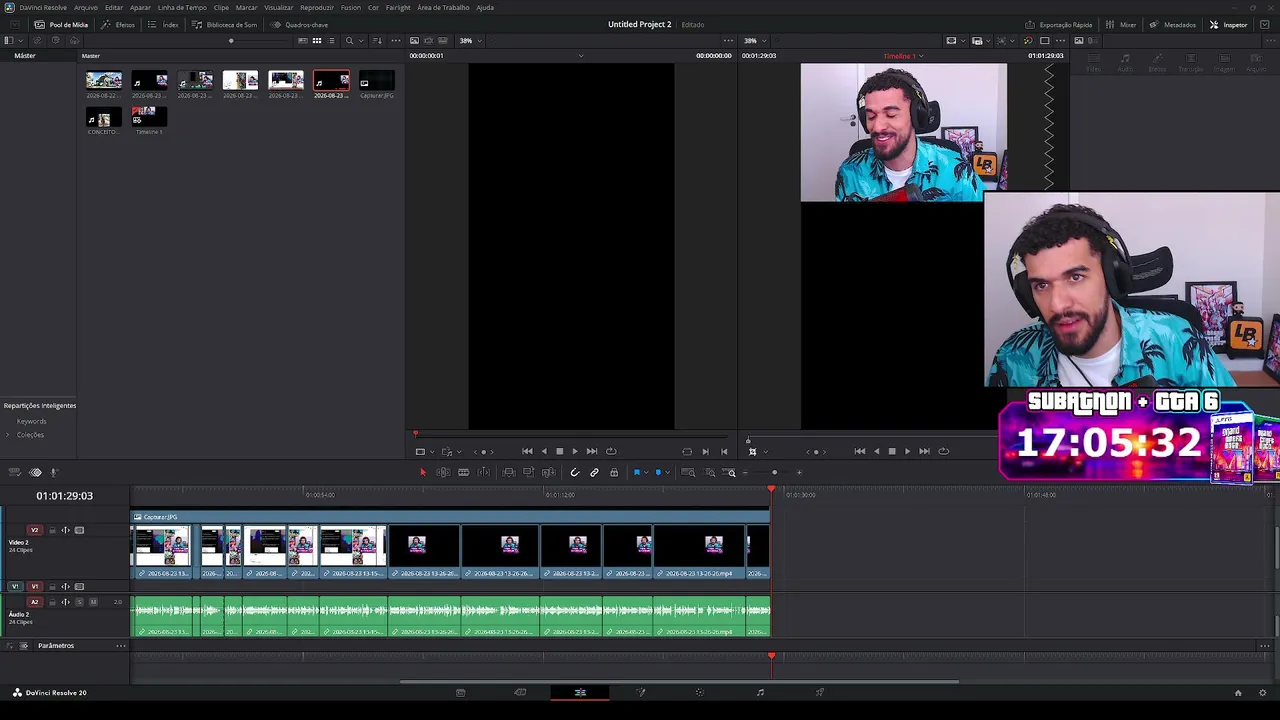Play the source viewer clip
The width and height of the screenshot is (1280, 720).
tap(574, 451)
